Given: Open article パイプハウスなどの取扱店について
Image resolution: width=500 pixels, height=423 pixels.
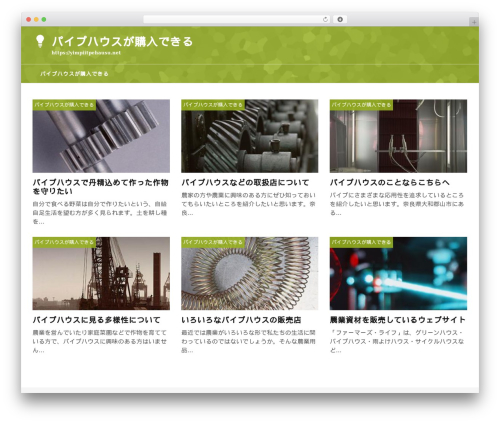Looking at the screenshot, I should point(245,182).
